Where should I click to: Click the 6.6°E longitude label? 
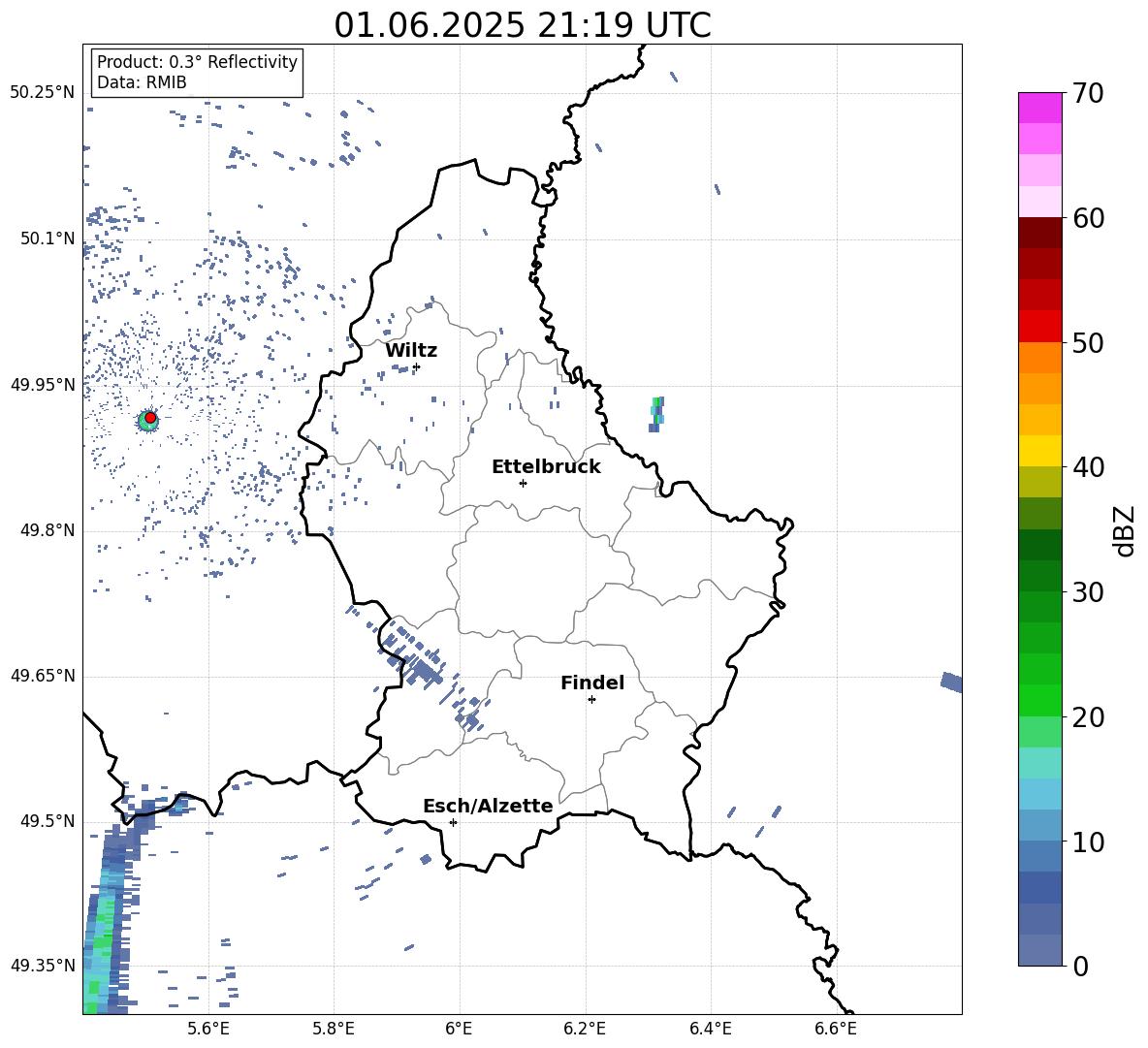pos(836,1029)
